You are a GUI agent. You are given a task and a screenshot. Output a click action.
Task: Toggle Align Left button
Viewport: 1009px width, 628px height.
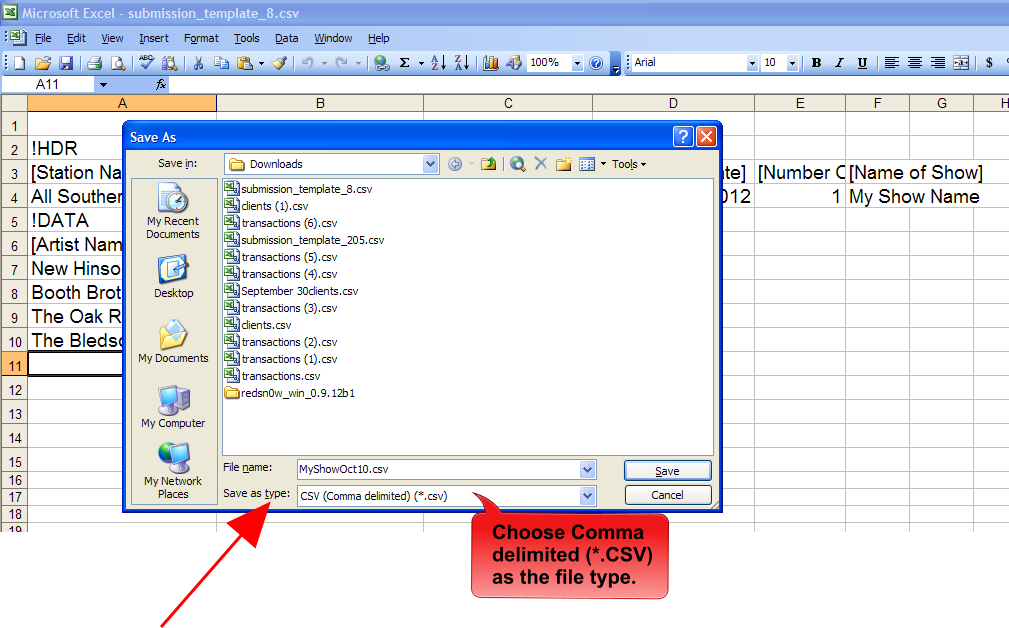[891, 63]
